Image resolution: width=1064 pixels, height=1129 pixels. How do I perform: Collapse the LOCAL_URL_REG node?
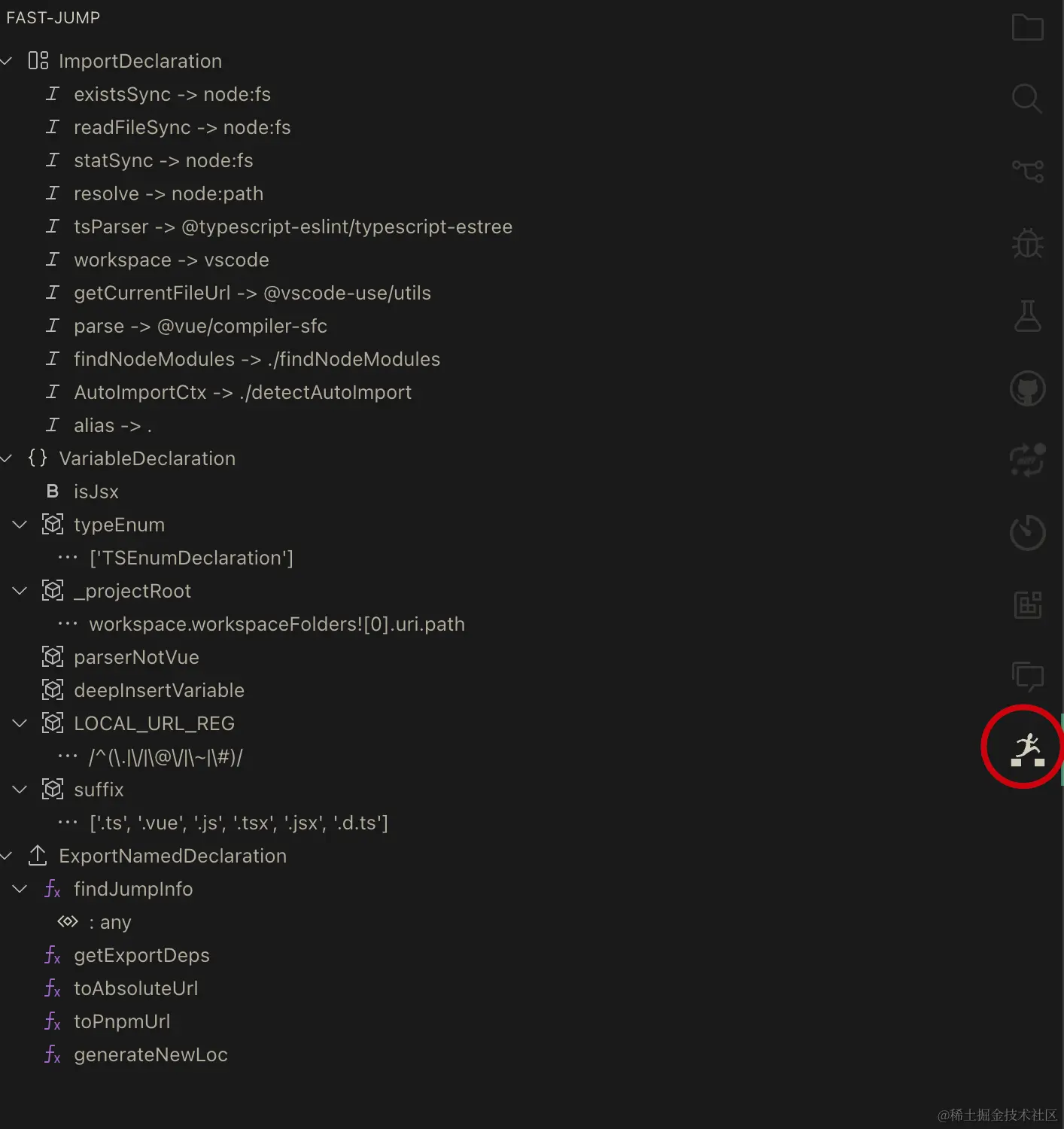[20, 723]
